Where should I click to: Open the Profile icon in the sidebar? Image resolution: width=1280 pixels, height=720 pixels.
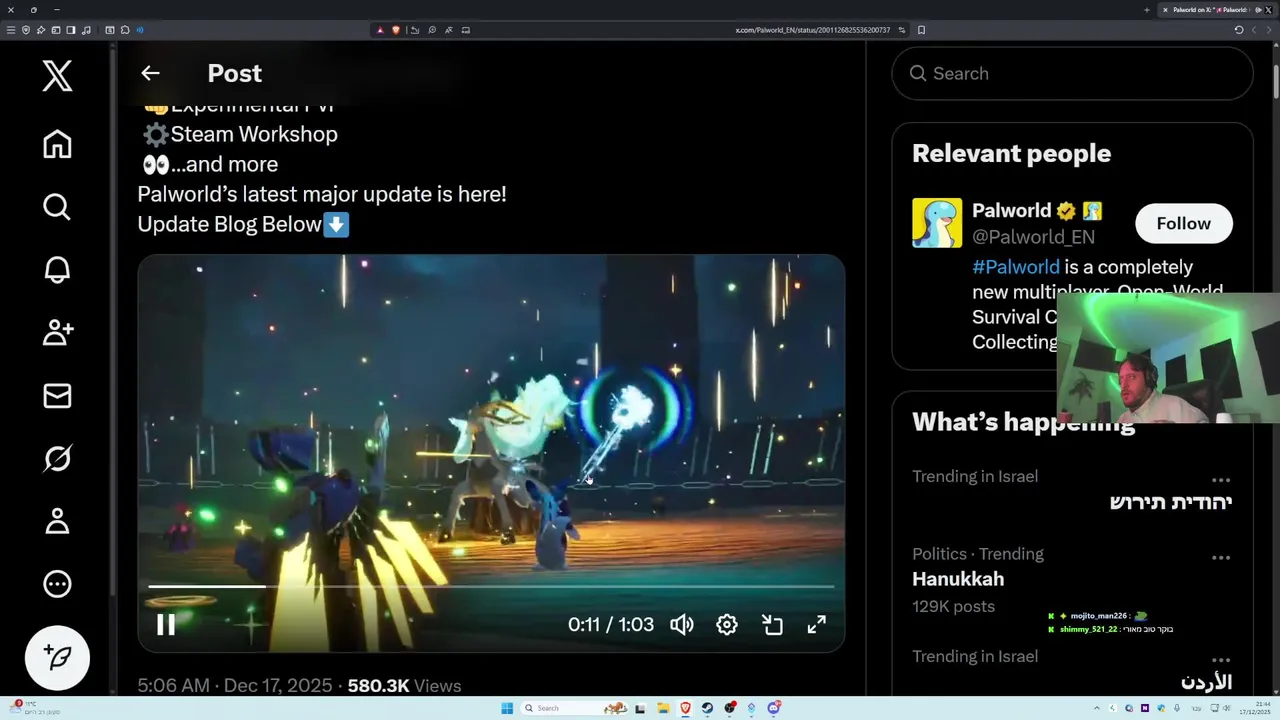tap(57, 521)
